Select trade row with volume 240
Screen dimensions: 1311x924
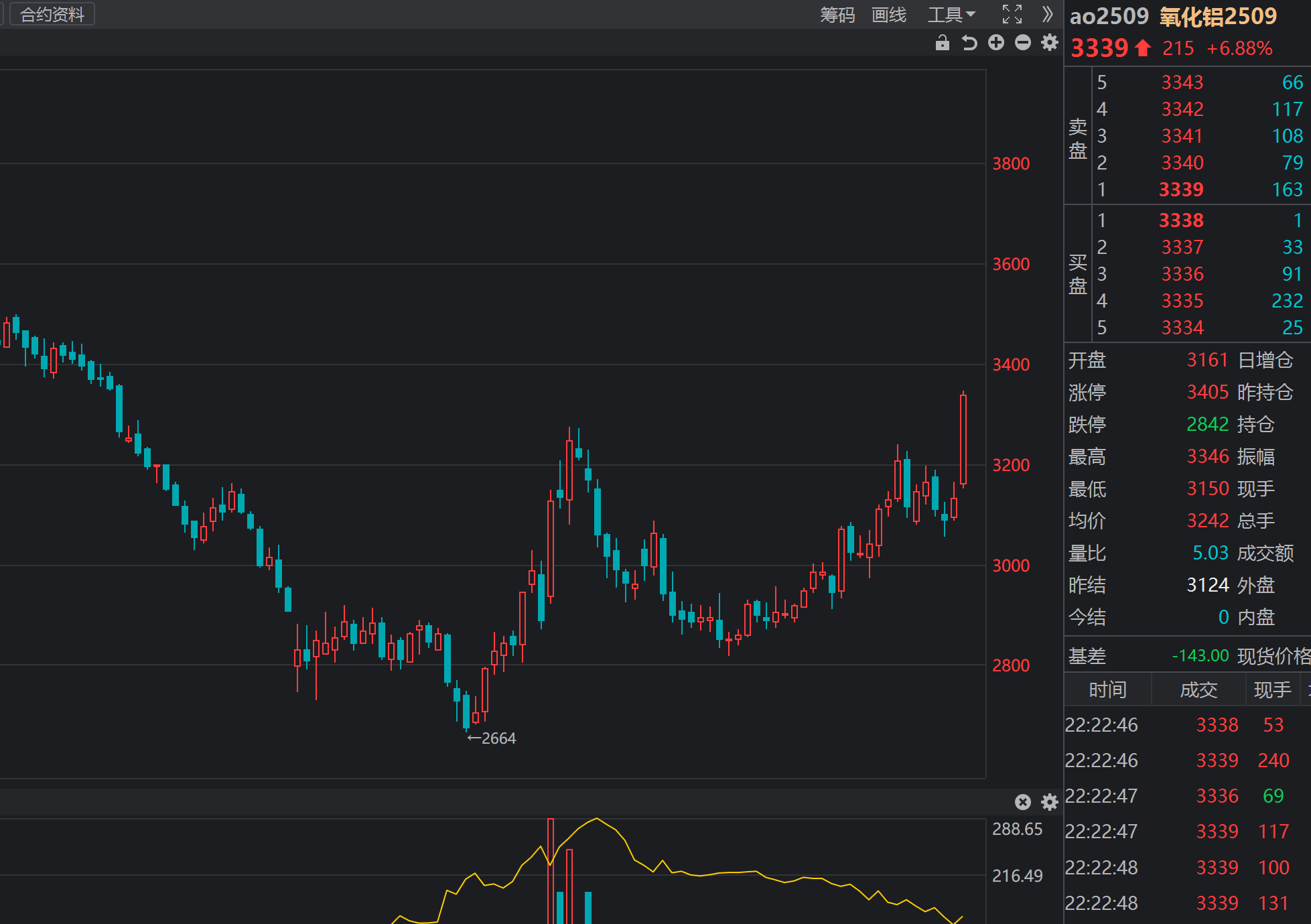pyautogui.click(x=1187, y=761)
